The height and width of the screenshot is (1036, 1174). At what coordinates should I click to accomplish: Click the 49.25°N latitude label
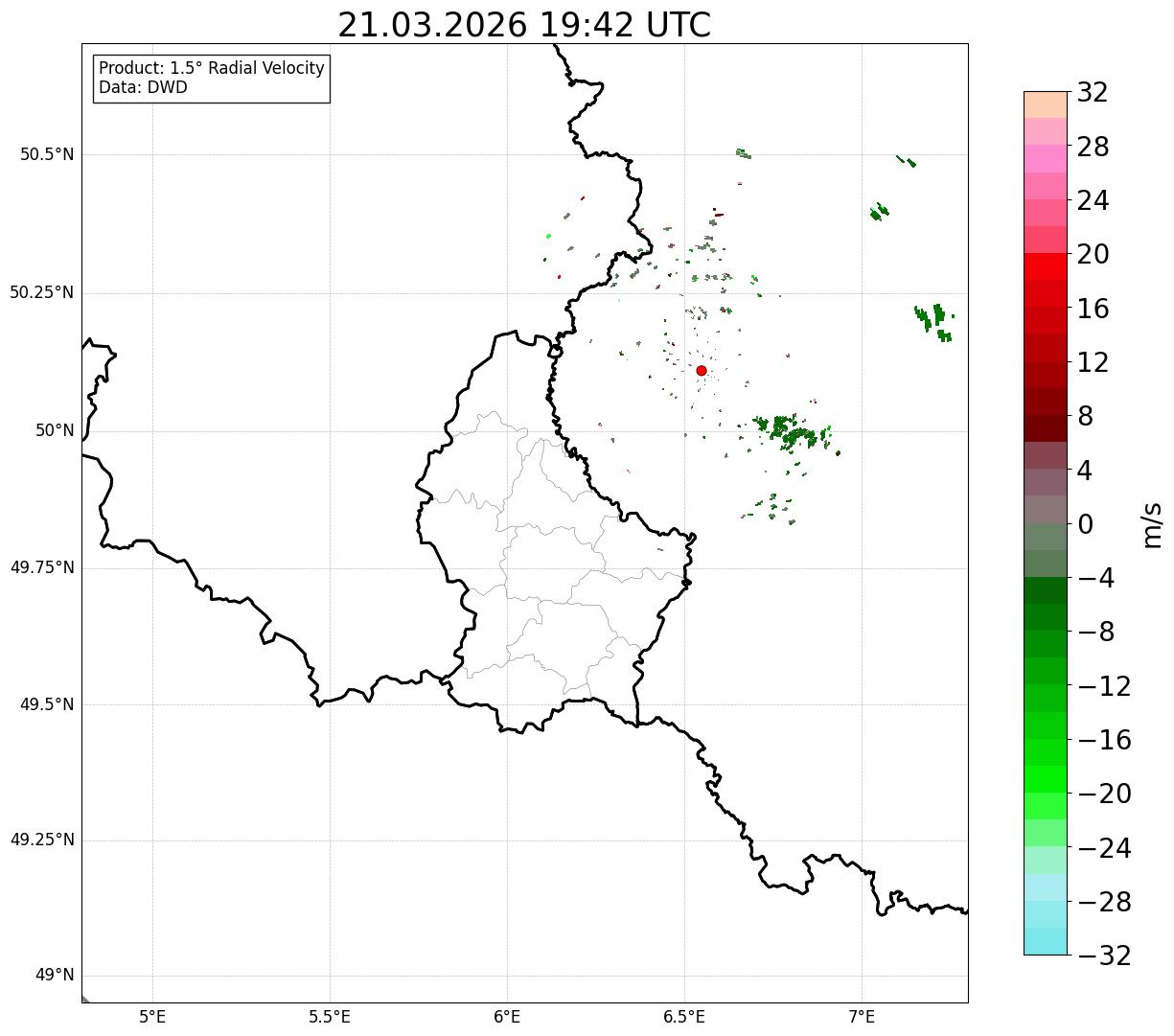tap(42, 840)
